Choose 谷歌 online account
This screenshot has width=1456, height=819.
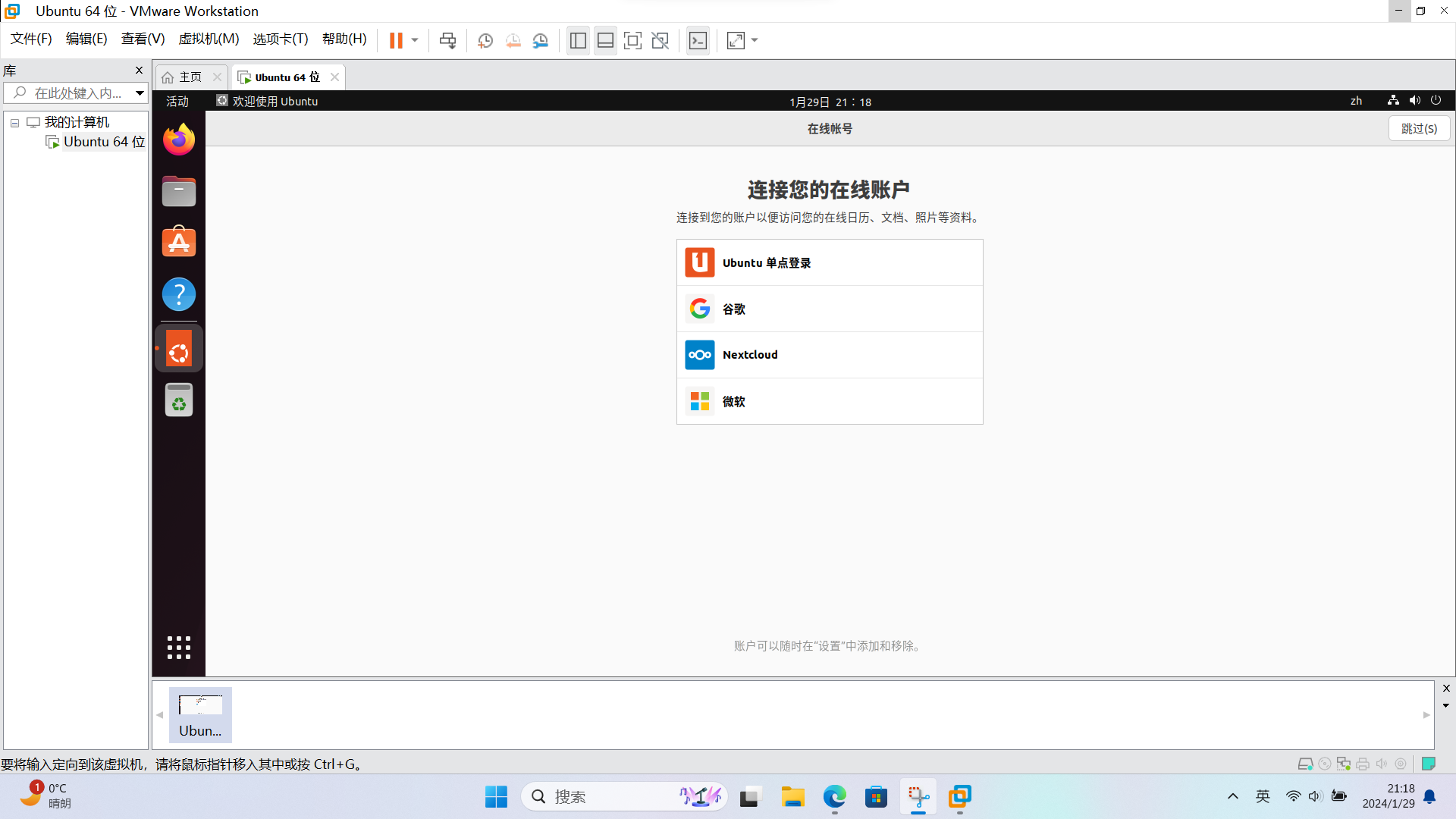click(830, 309)
